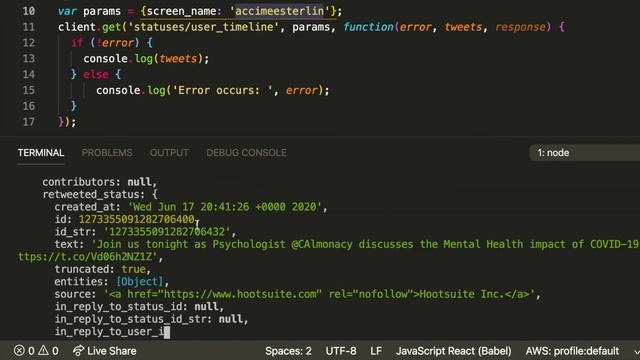The width and height of the screenshot is (640, 360).
Task: Start Live Share from the status bar
Action: point(104,351)
